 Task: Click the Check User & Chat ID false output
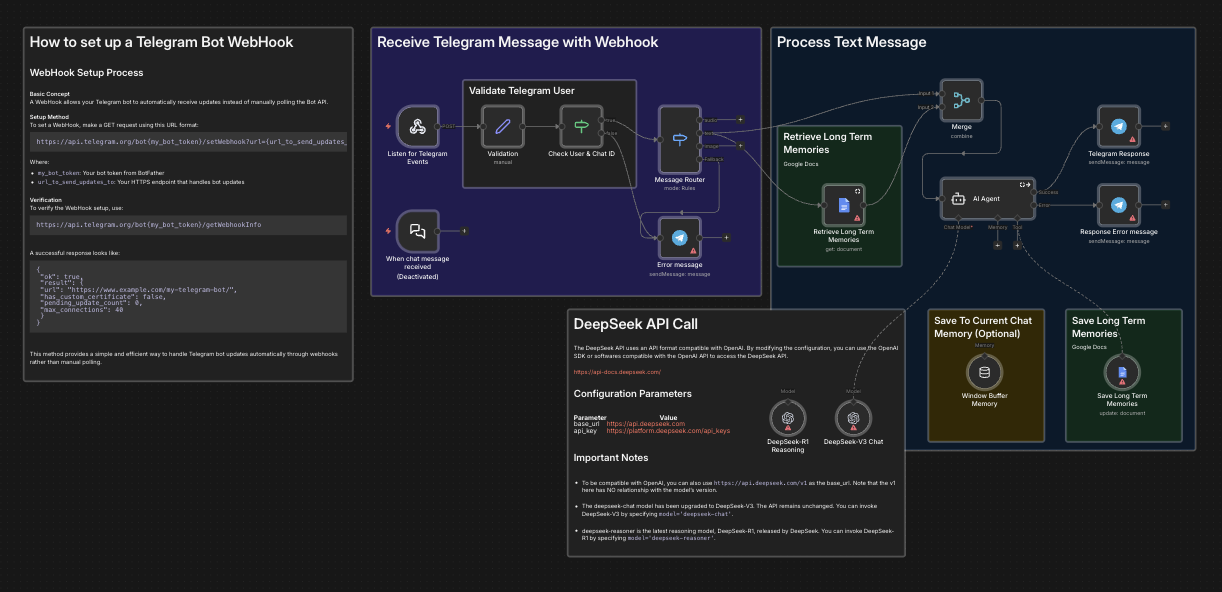(x=603, y=133)
